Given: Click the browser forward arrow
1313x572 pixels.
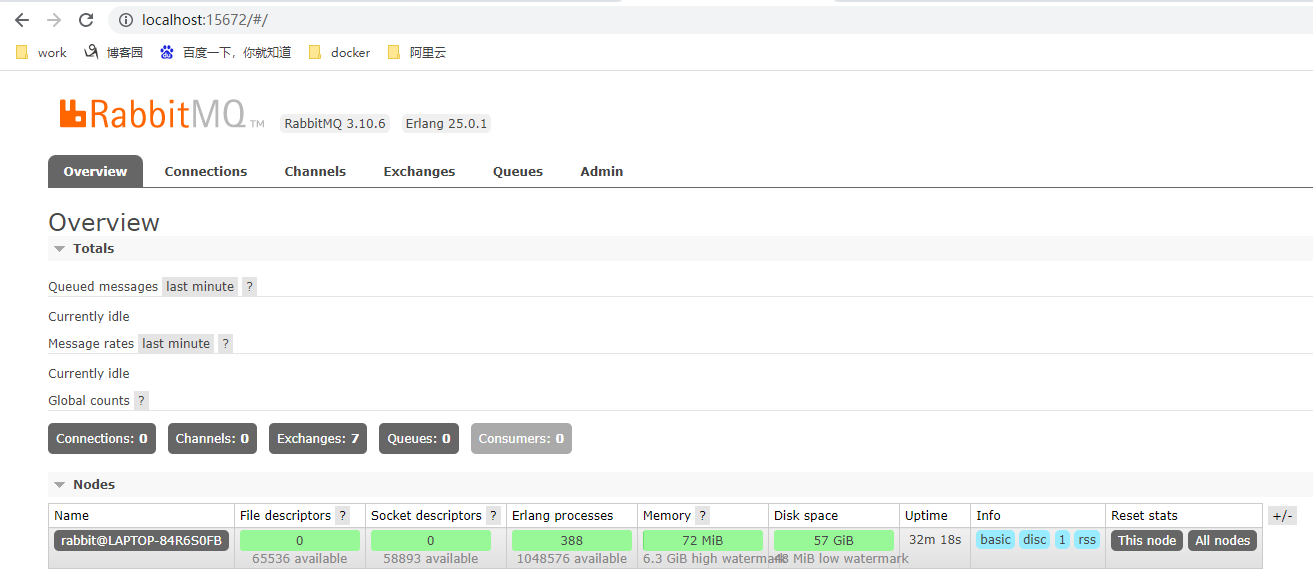Looking at the screenshot, I should point(54,20).
